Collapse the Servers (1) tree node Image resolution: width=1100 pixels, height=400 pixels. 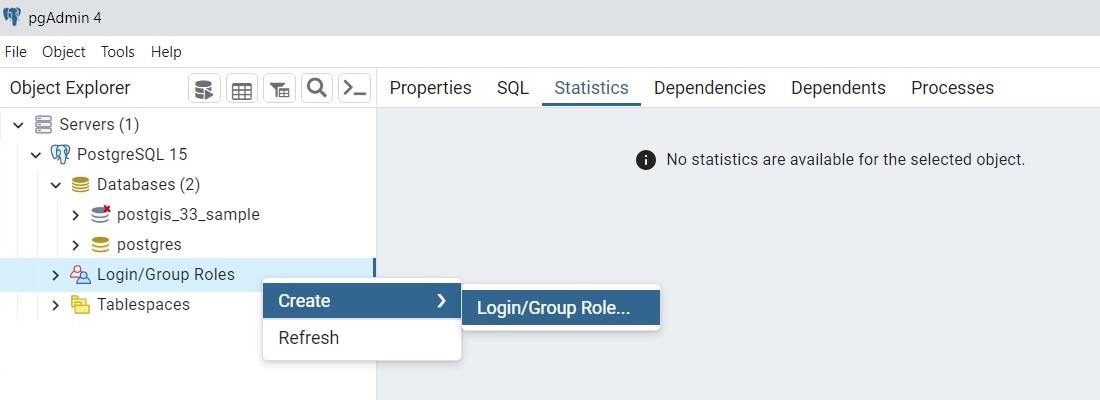(x=18, y=126)
